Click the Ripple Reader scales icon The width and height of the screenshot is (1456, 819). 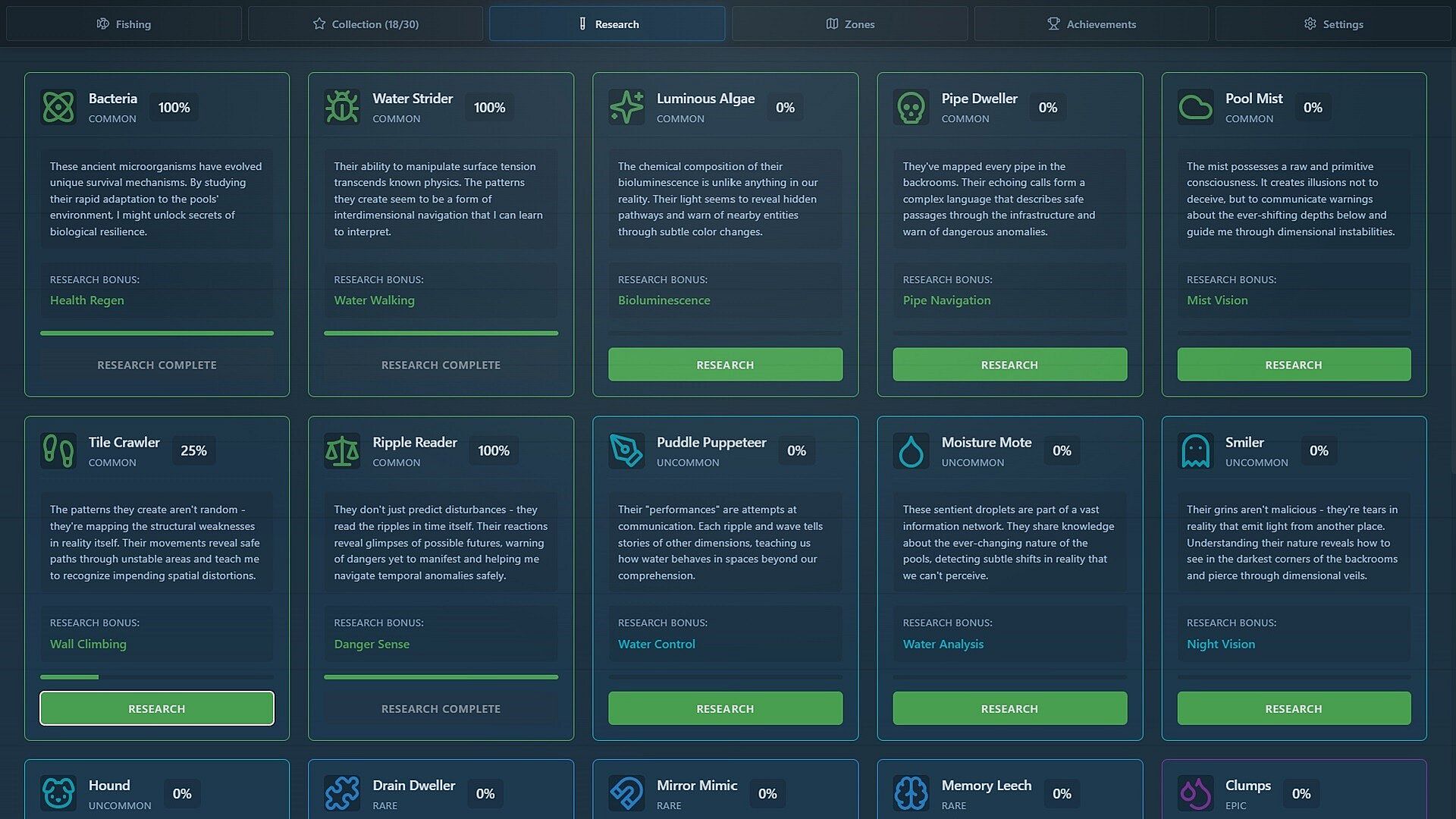click(342, 450)
